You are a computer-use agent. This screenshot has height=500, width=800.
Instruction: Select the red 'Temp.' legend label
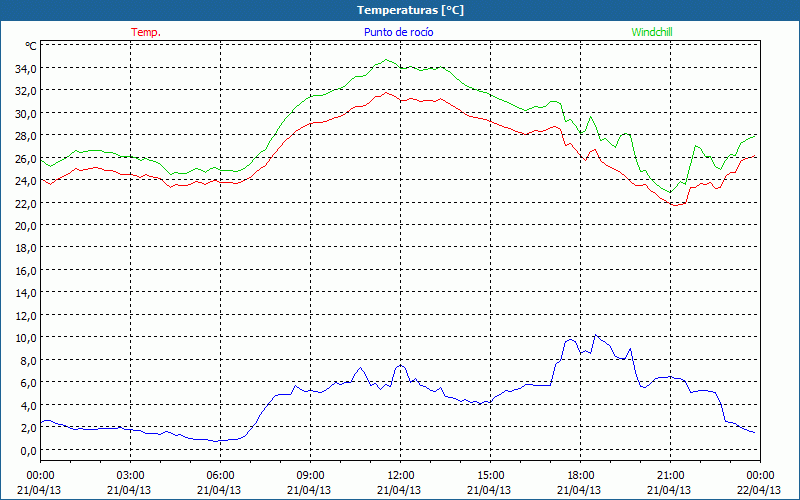point(146,32)
